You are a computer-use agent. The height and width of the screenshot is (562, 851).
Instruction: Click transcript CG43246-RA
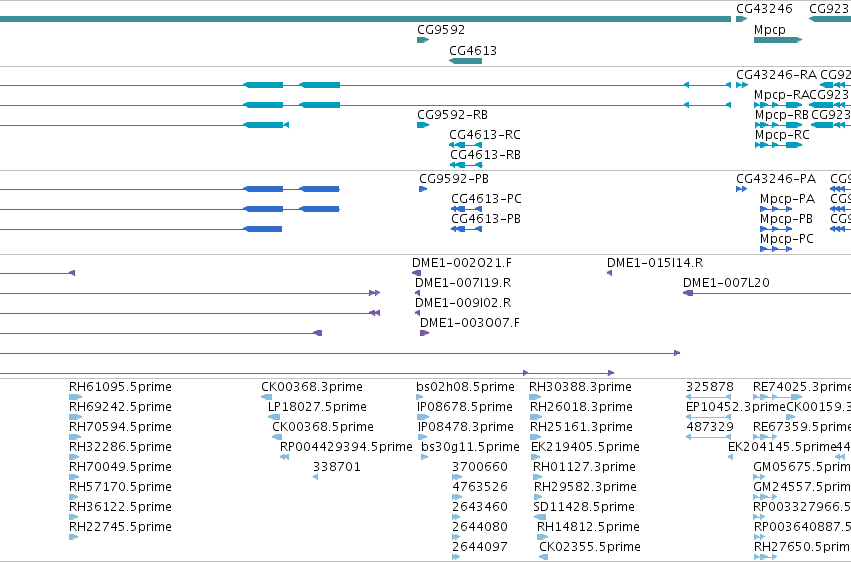point(776,74)
